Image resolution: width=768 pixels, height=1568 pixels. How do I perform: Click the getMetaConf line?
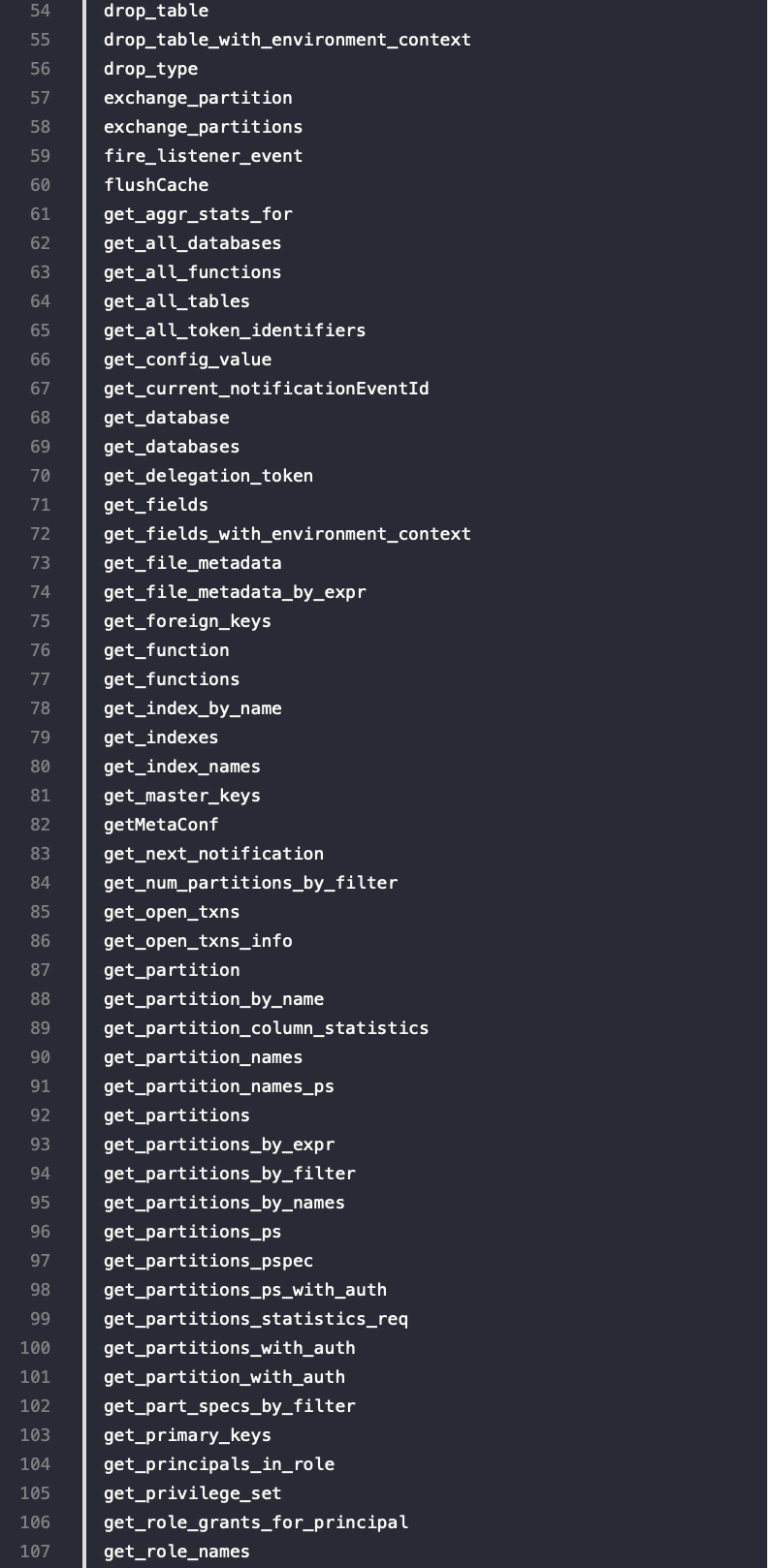(x=161, y=825)
